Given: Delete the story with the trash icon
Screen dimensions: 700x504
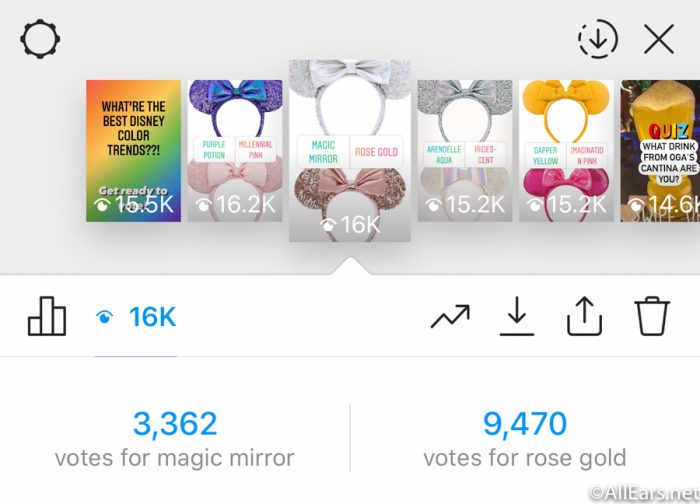Looking at the screenshot, I should [x=652, y=316].
